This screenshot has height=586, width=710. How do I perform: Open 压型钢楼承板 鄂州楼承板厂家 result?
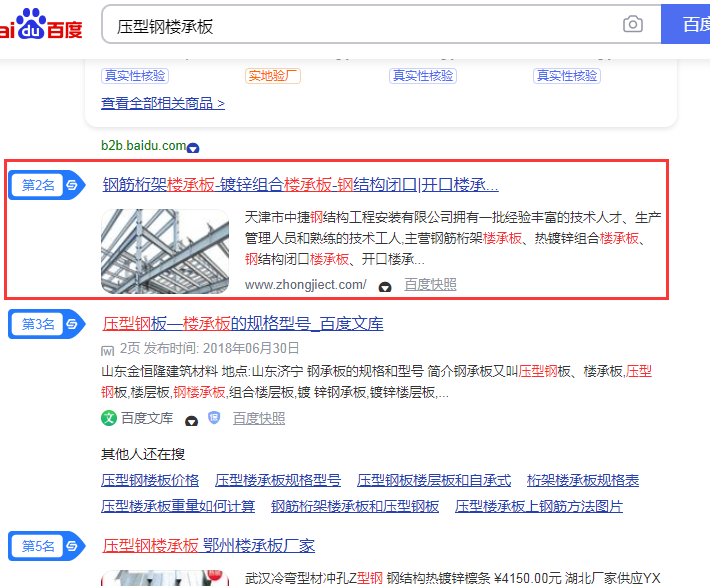[x=208, y=546]
